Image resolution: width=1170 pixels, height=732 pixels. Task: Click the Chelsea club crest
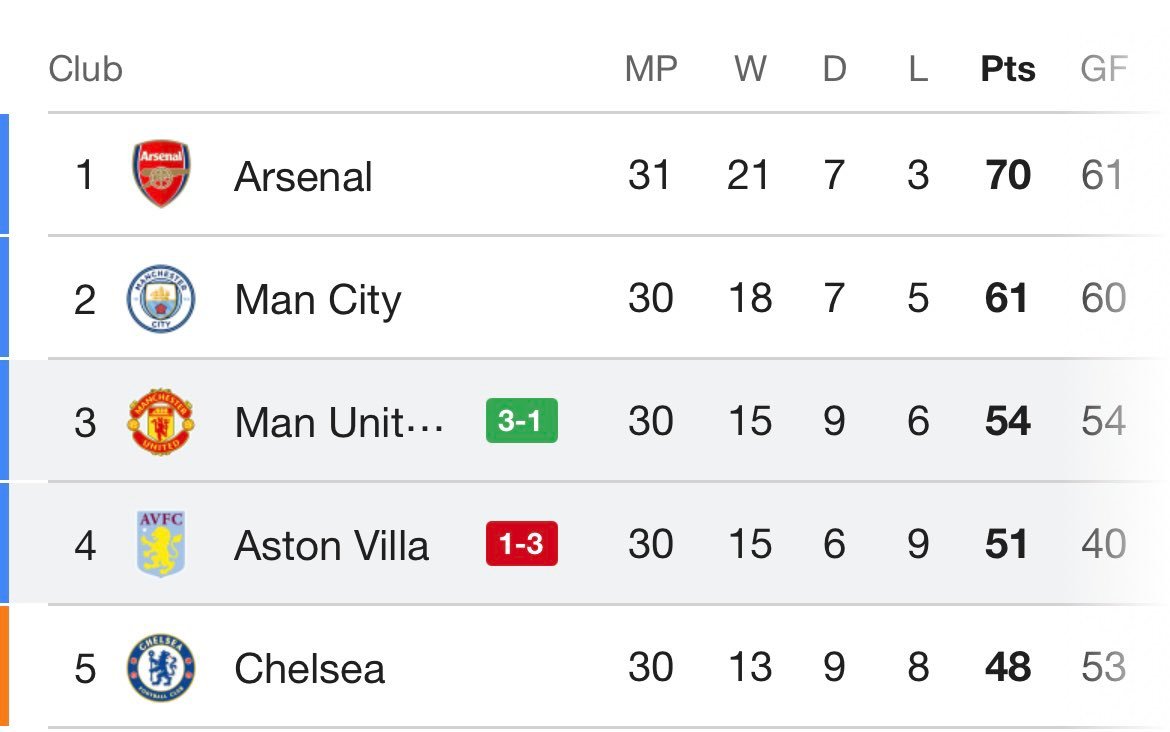pos(161,668)
